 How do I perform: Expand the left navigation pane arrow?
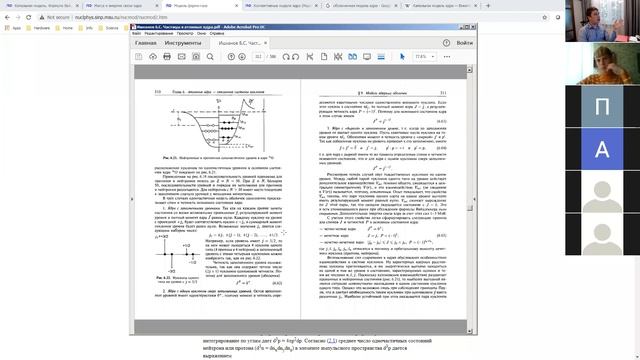132,199
